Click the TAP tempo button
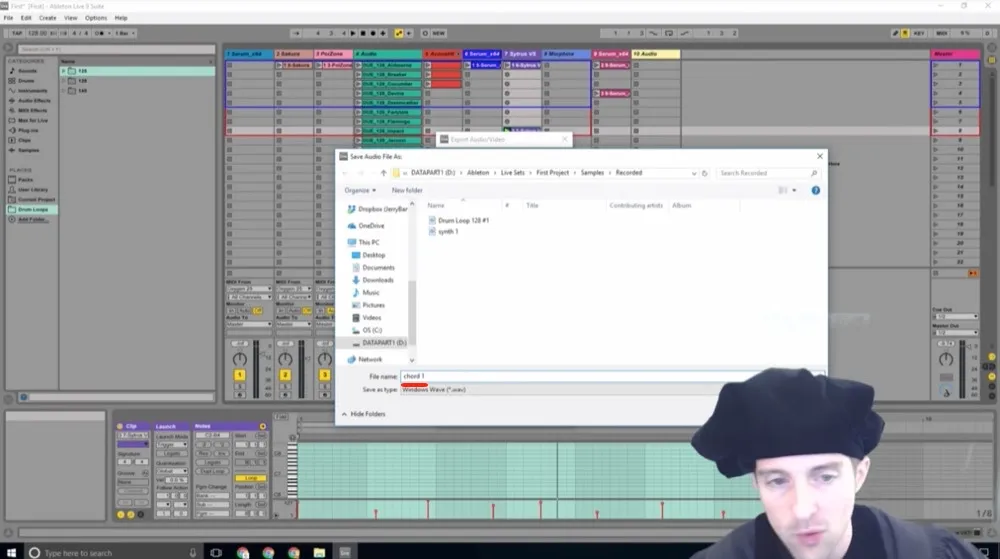Screen dimensions: 1000x559 tap(17, 33)
